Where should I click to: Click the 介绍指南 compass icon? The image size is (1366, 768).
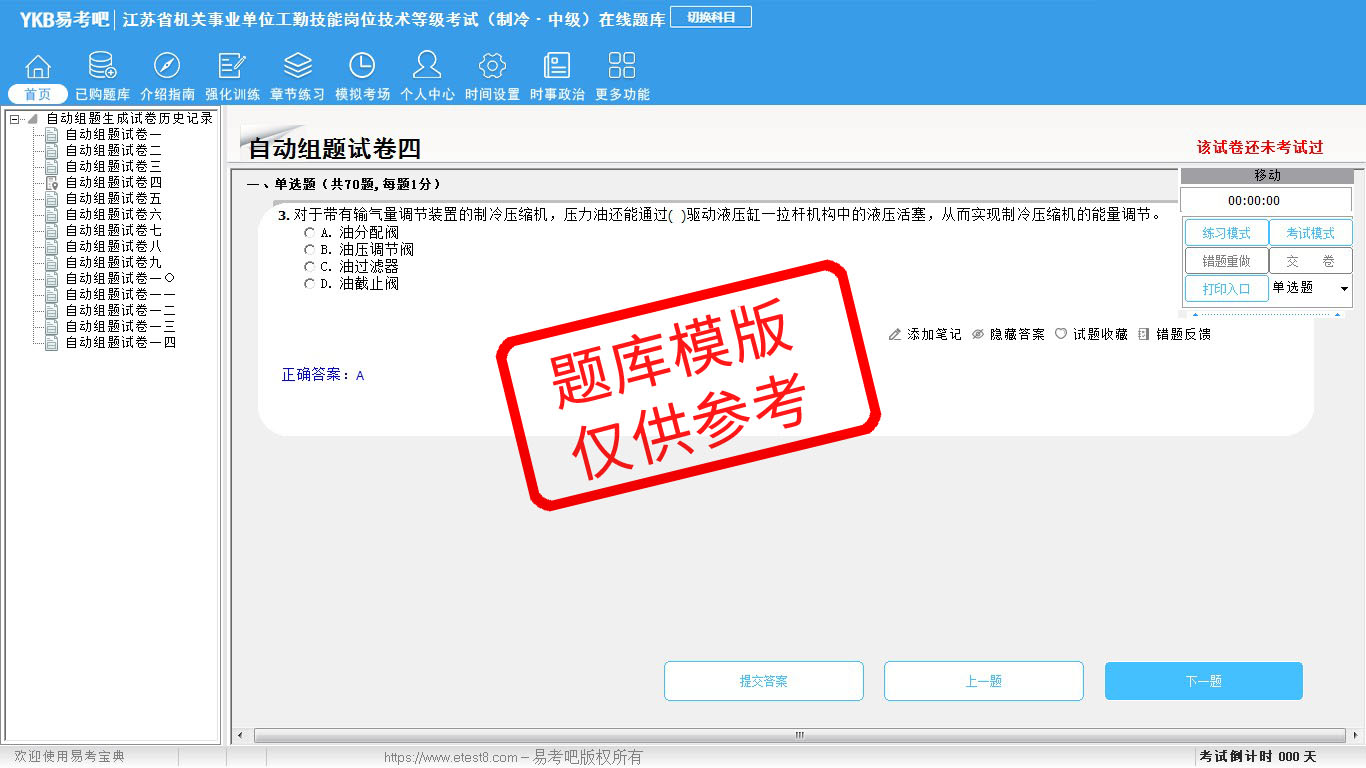coord(167,66)
